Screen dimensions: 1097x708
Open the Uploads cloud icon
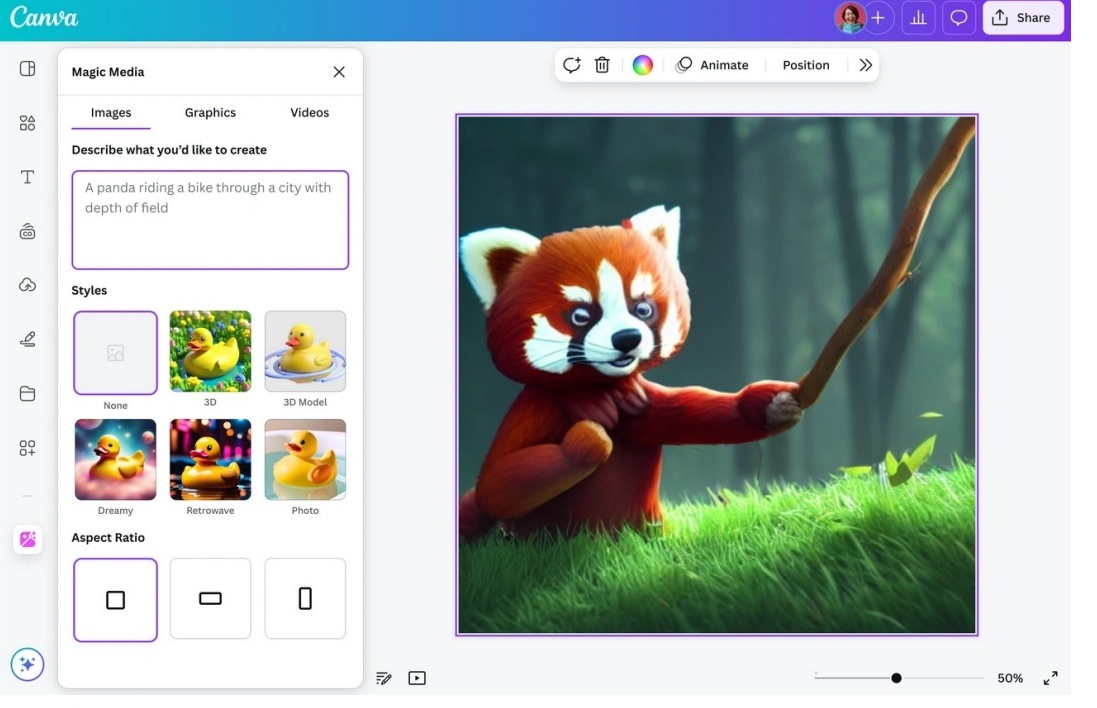point(27,285)
